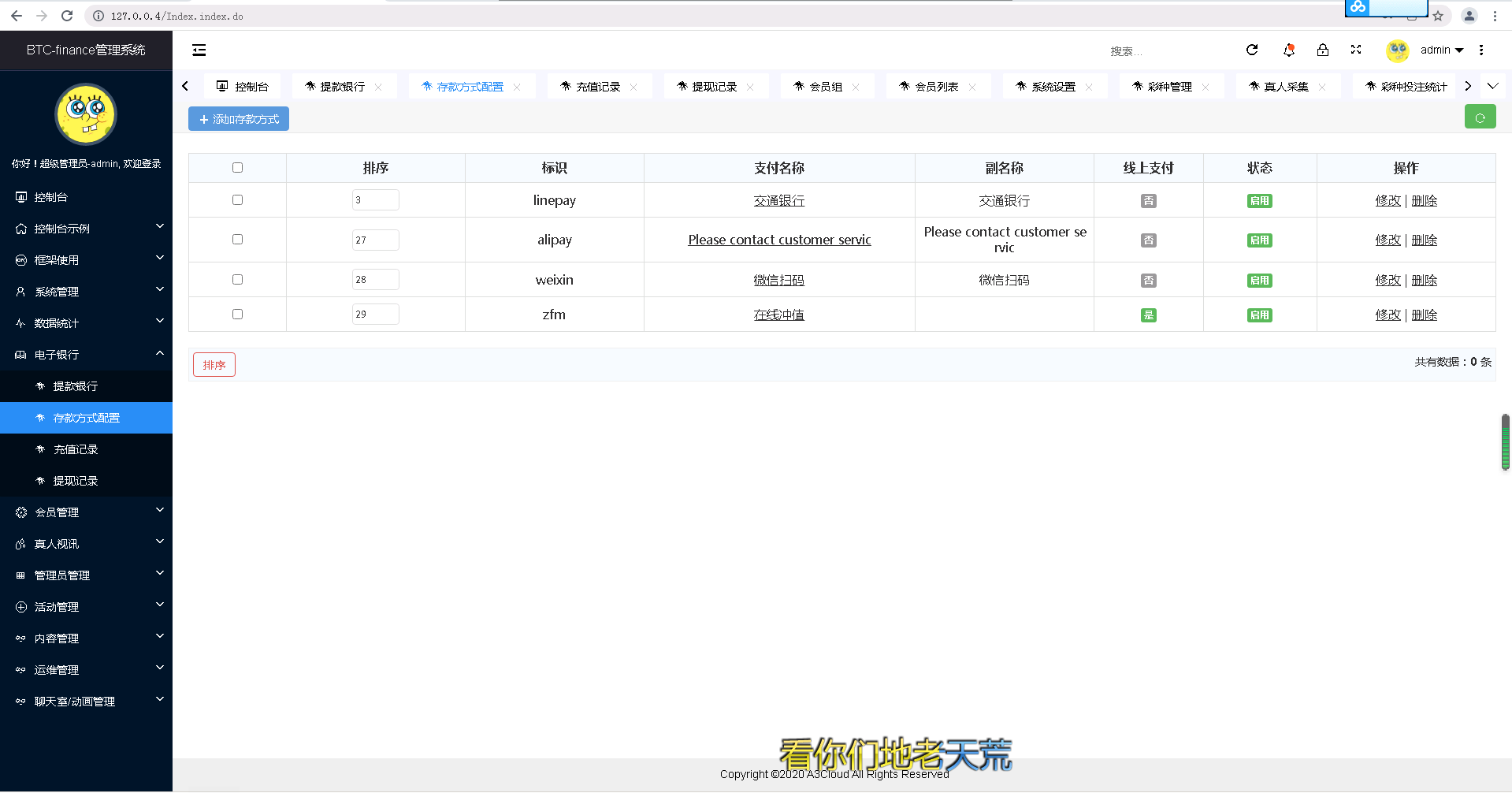Open the notification bell icon
The width and height of the screenshot is (1512, 793).
point(1289,50)
